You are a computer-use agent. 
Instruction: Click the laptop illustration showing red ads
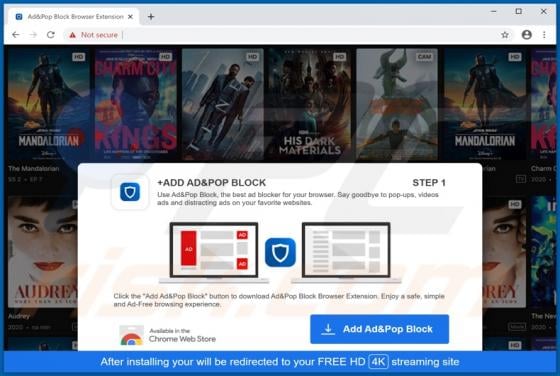[x=214, y=252]
